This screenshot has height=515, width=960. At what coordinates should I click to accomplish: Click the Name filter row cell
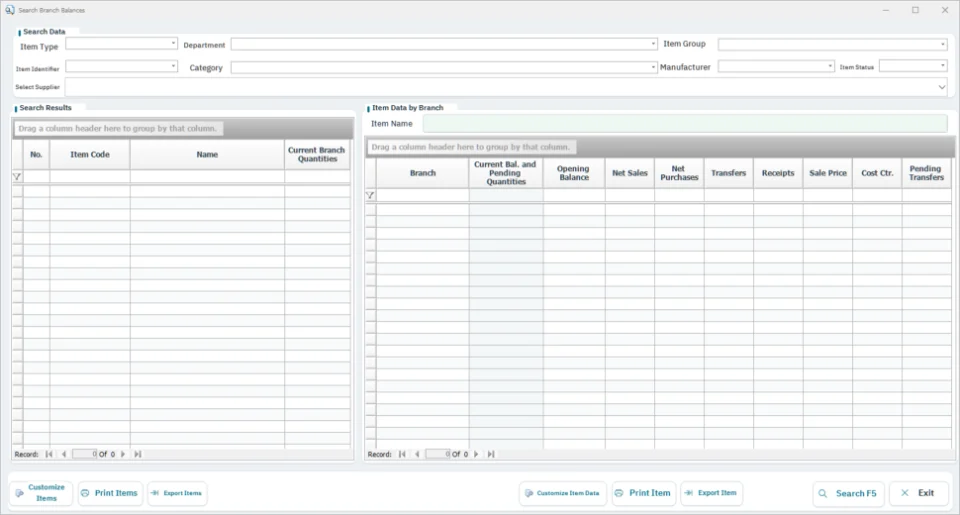[207, 177]
